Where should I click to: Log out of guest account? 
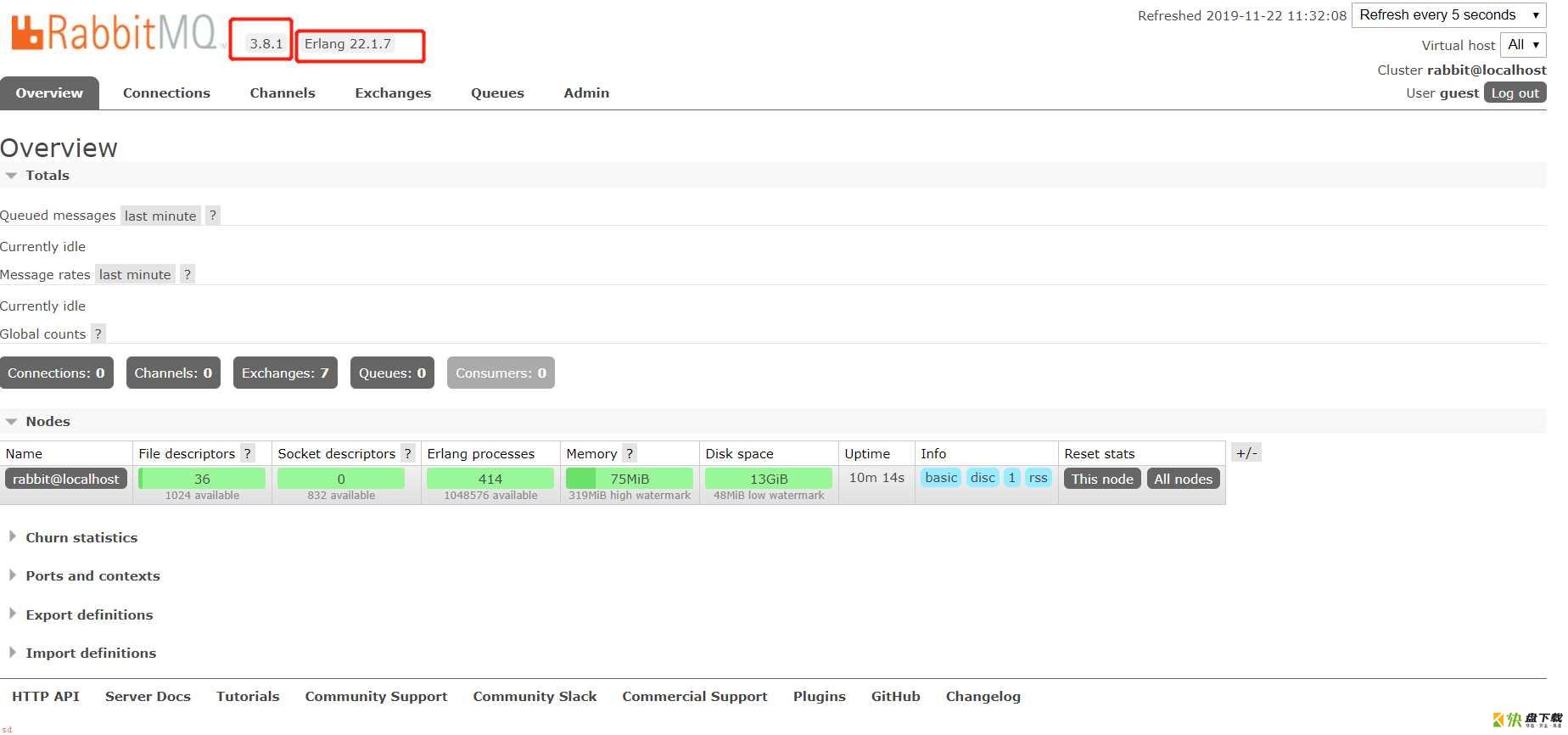coord(1515,93)
